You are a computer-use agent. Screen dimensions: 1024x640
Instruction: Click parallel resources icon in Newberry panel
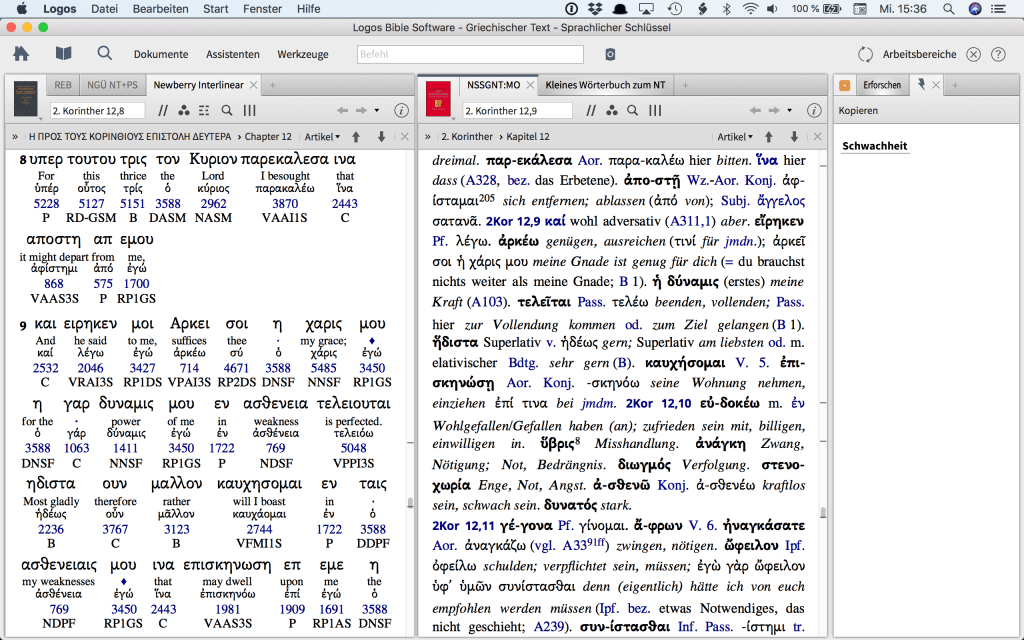(x=161, y=110)
